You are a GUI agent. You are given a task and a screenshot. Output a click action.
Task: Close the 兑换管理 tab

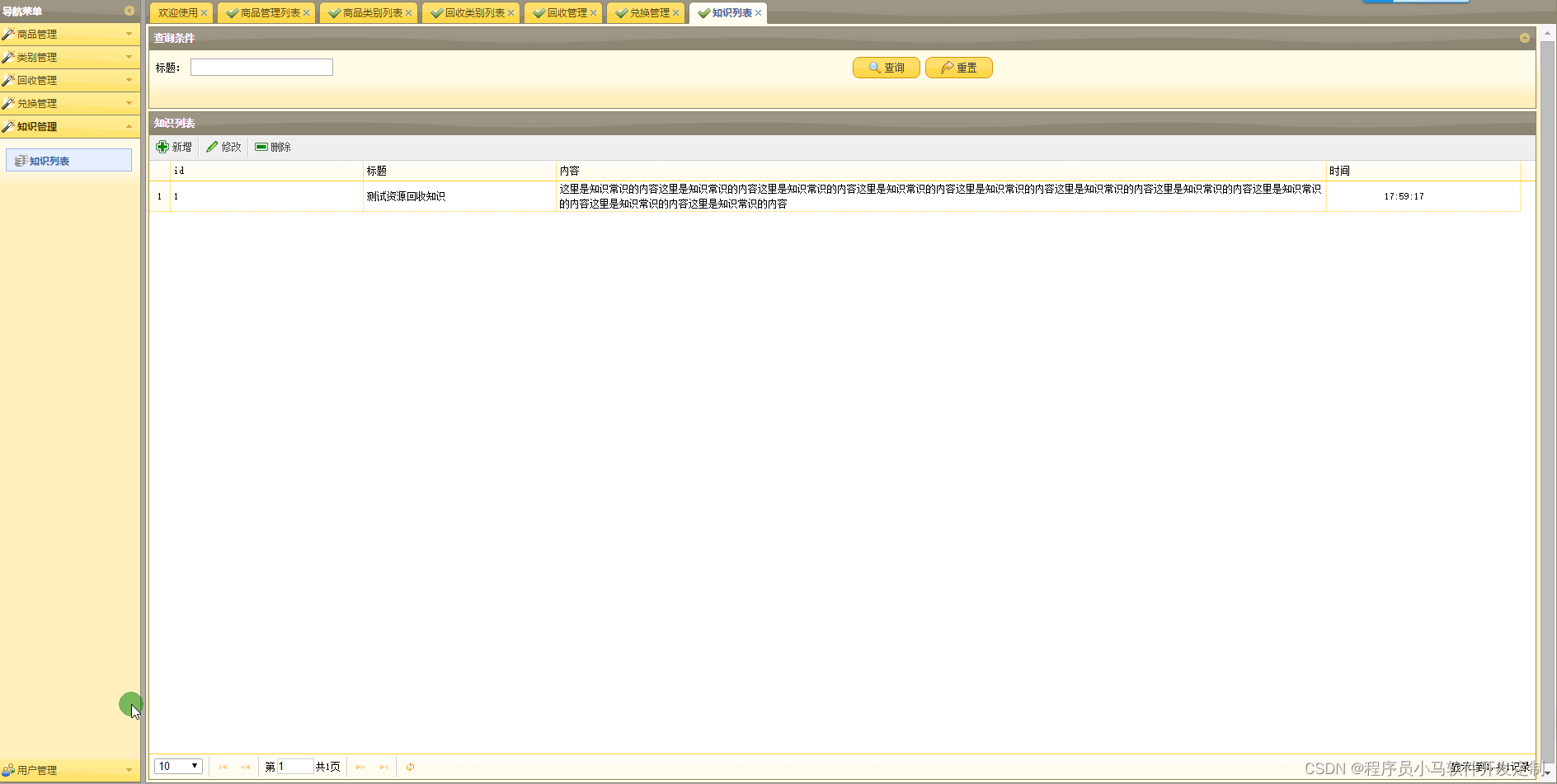675,13
